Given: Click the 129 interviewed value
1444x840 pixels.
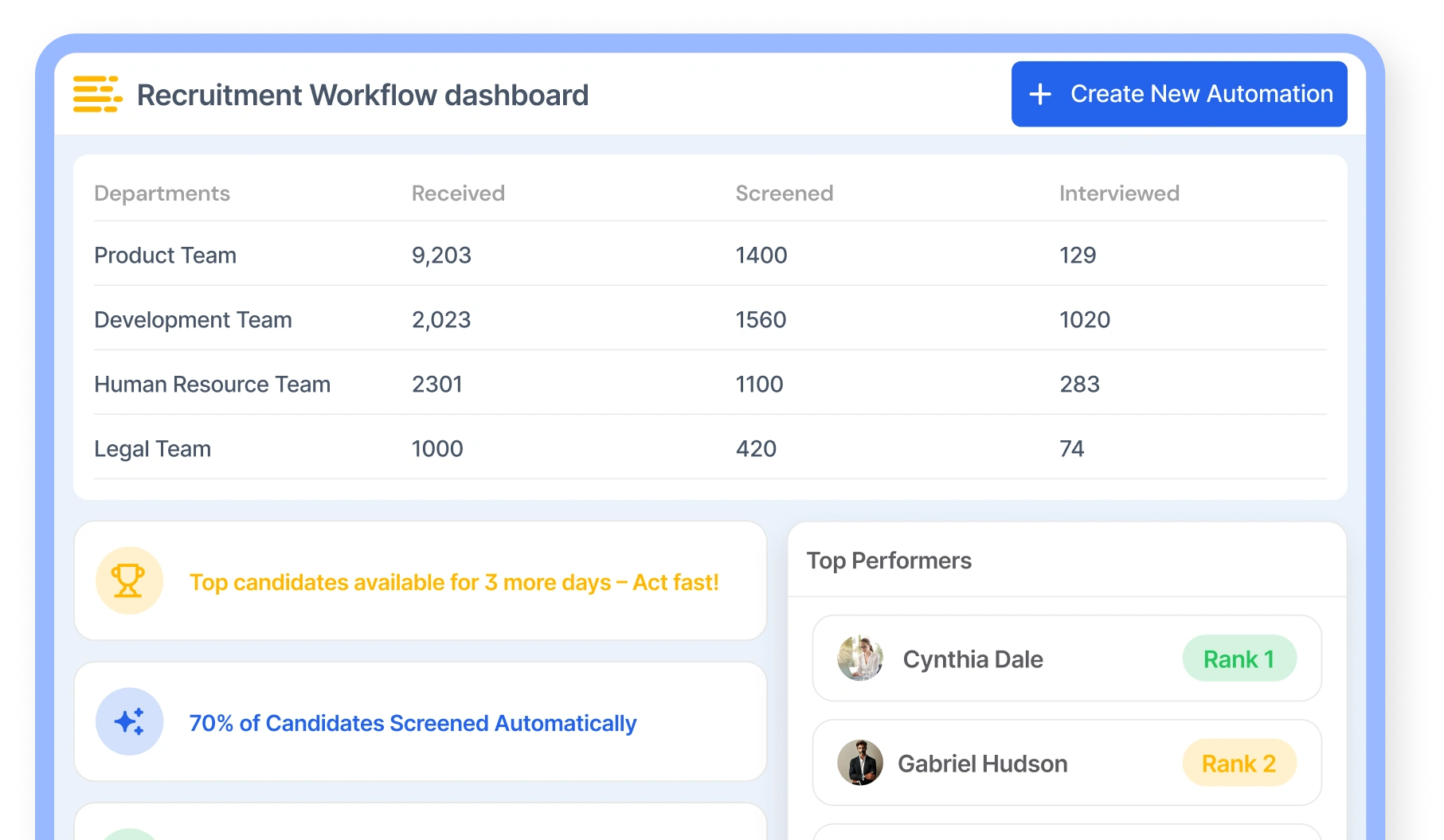Looking at the screenshot, I should (x=1078, y=256).
